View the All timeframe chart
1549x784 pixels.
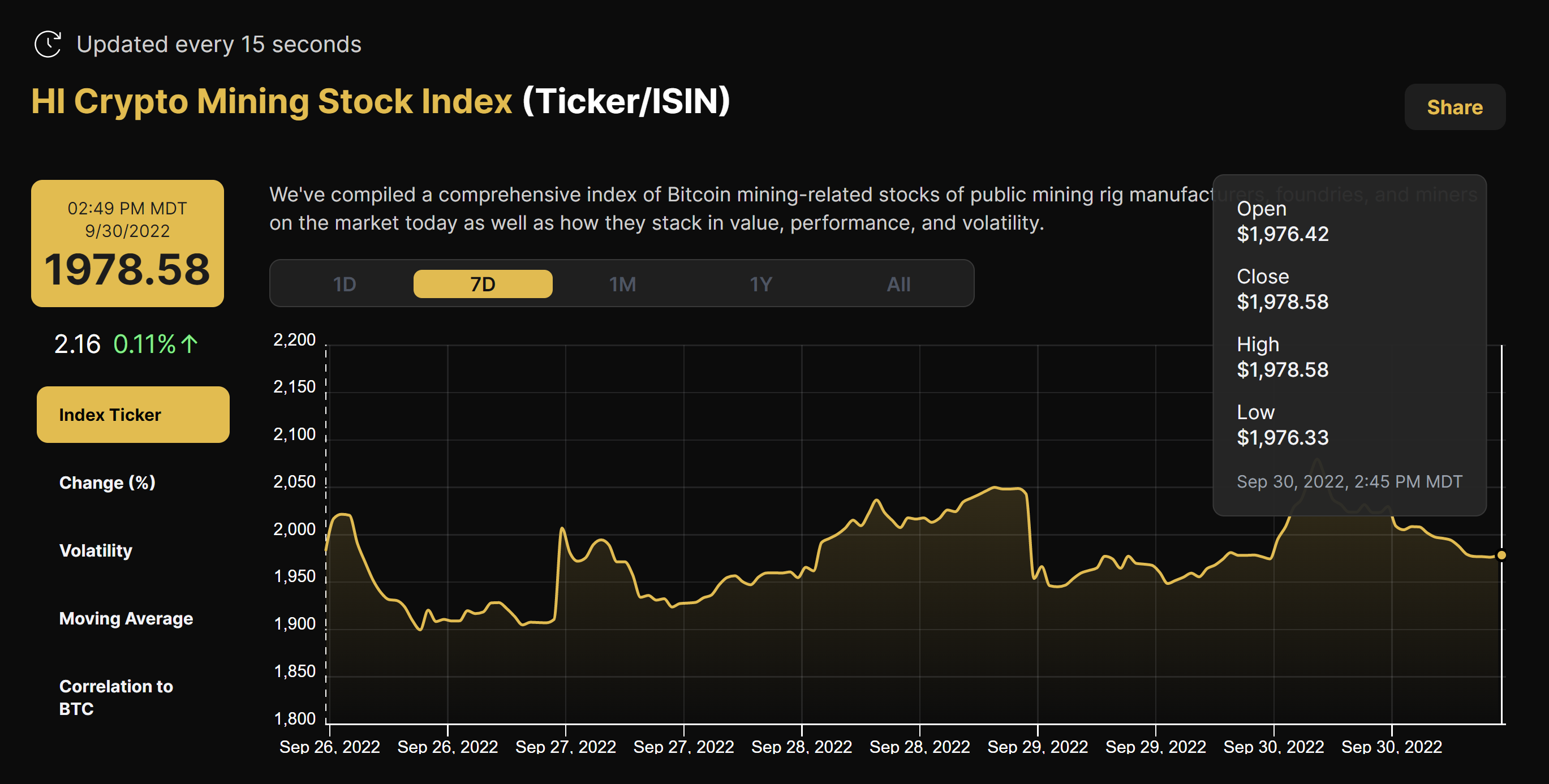[898, 283]
